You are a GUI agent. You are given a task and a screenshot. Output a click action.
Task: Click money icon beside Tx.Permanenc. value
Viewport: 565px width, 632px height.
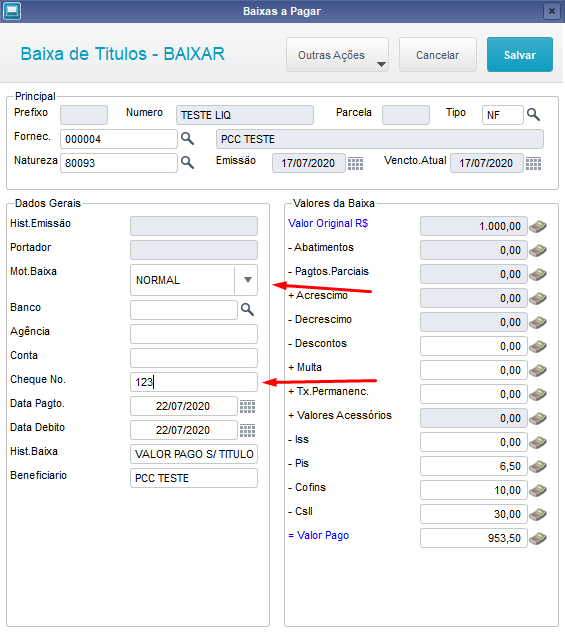point(538,395)
